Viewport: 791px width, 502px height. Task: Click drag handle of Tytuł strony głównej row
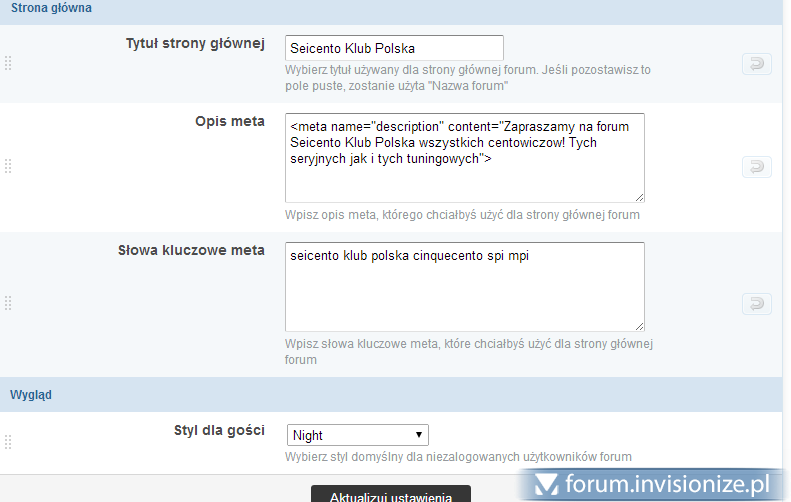[x=8, y=64]
